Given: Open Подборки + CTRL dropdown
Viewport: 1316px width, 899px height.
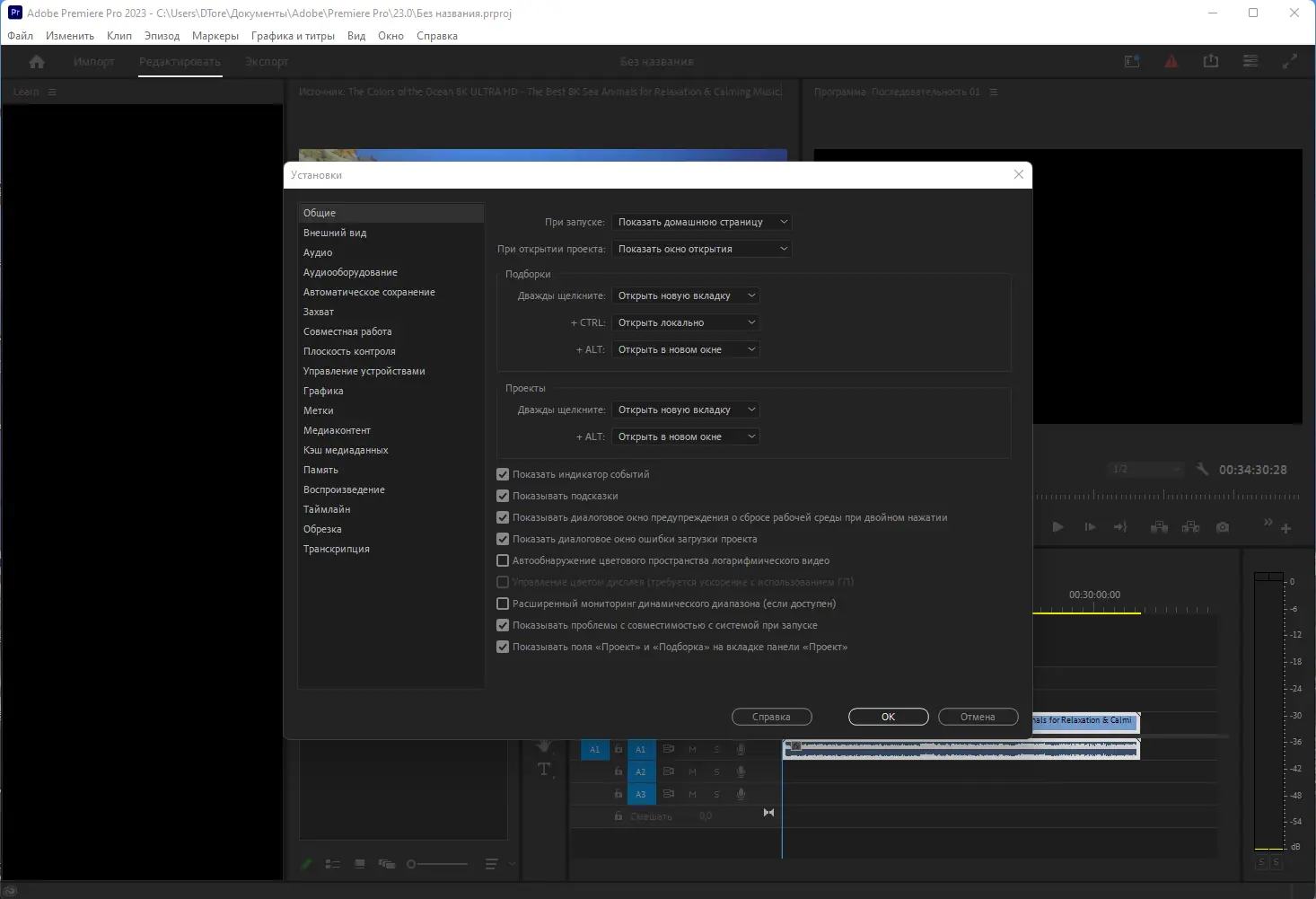Looking at the screenshot, I should point(686,322).
